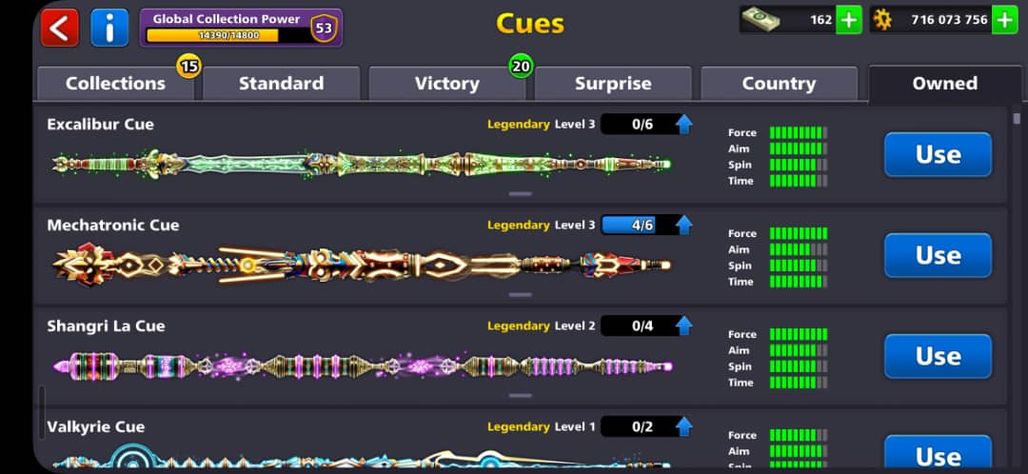Add coins with green plus beside 716 073 756
The width and height of the screenshot is (1028, 474).
[1005, 20]
